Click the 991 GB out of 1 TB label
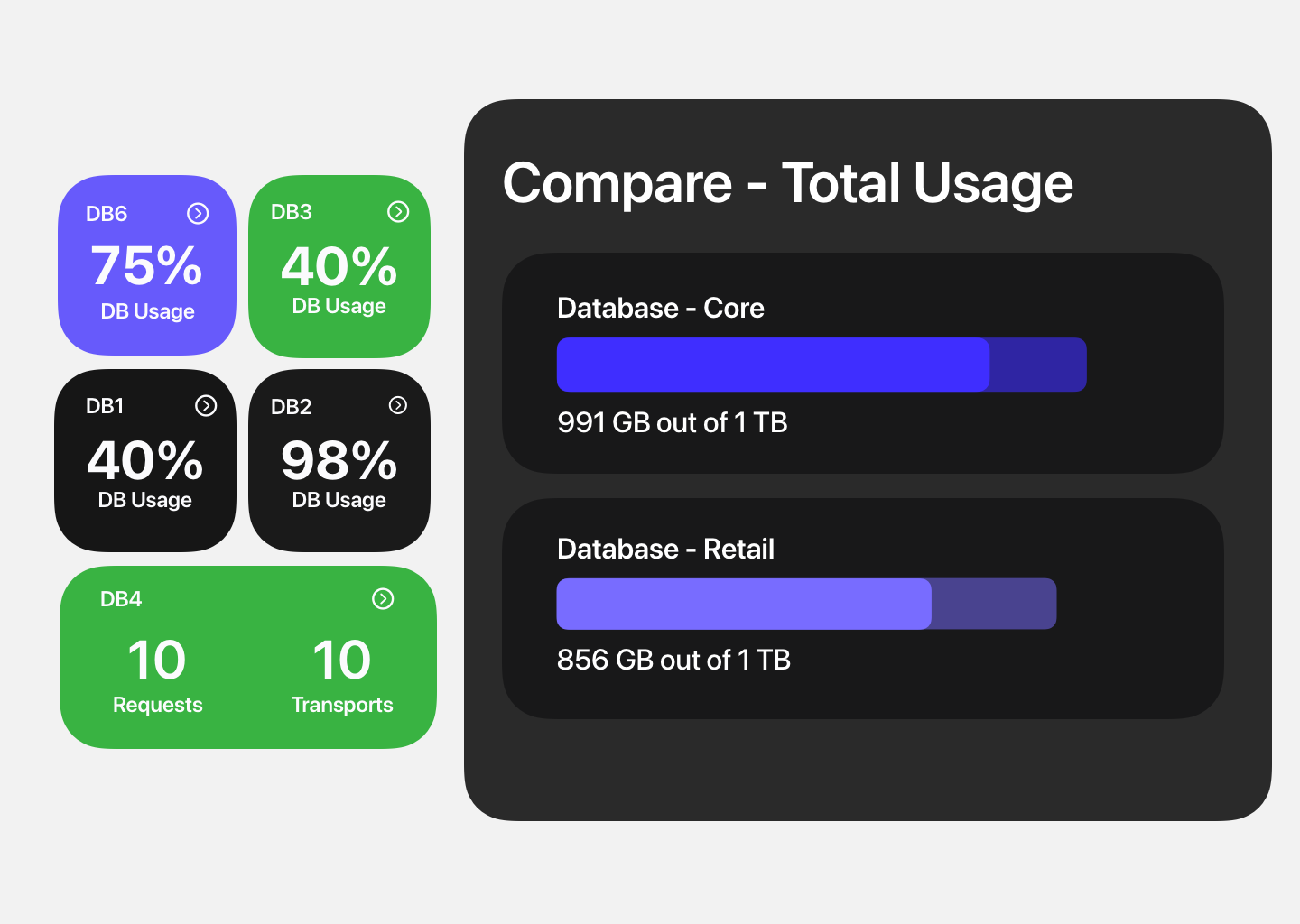Viewport: 1300px width, 924px height. (x=672, y=422)
